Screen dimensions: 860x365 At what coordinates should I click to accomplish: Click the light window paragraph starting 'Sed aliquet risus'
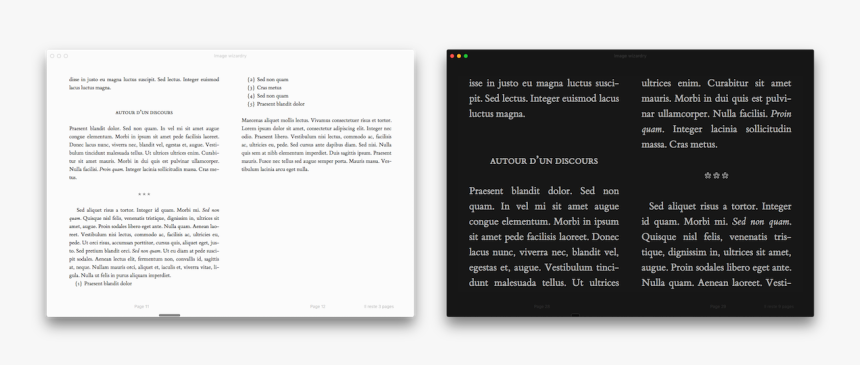click(144, 243)
